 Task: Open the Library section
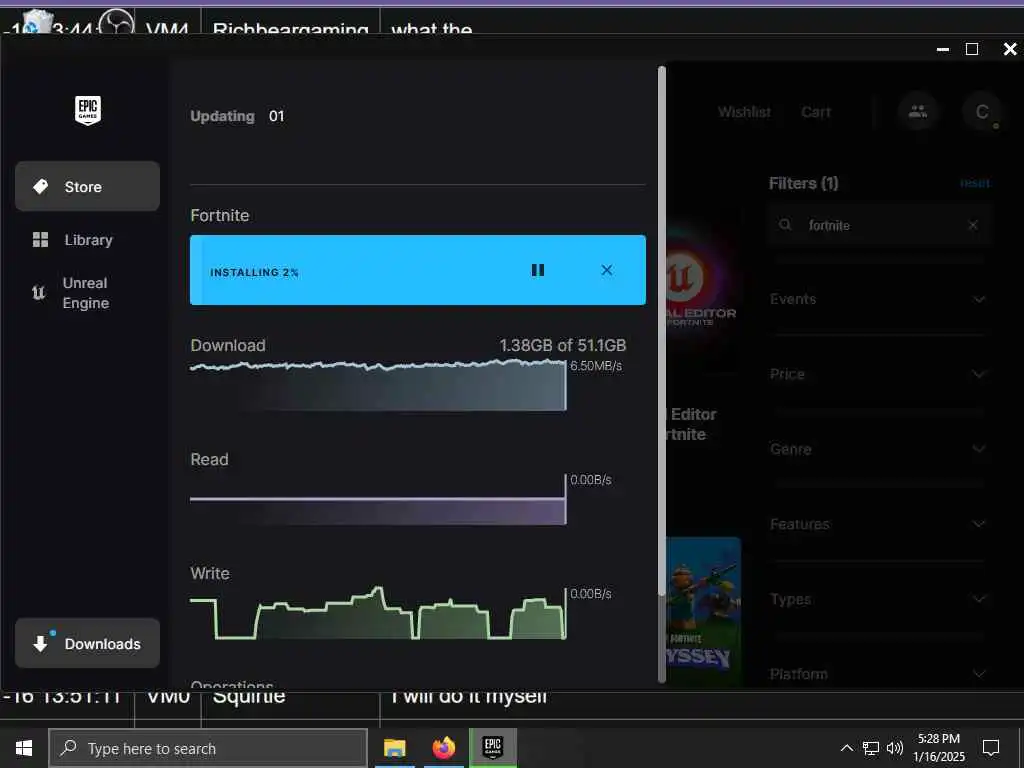tap(88, 240)
